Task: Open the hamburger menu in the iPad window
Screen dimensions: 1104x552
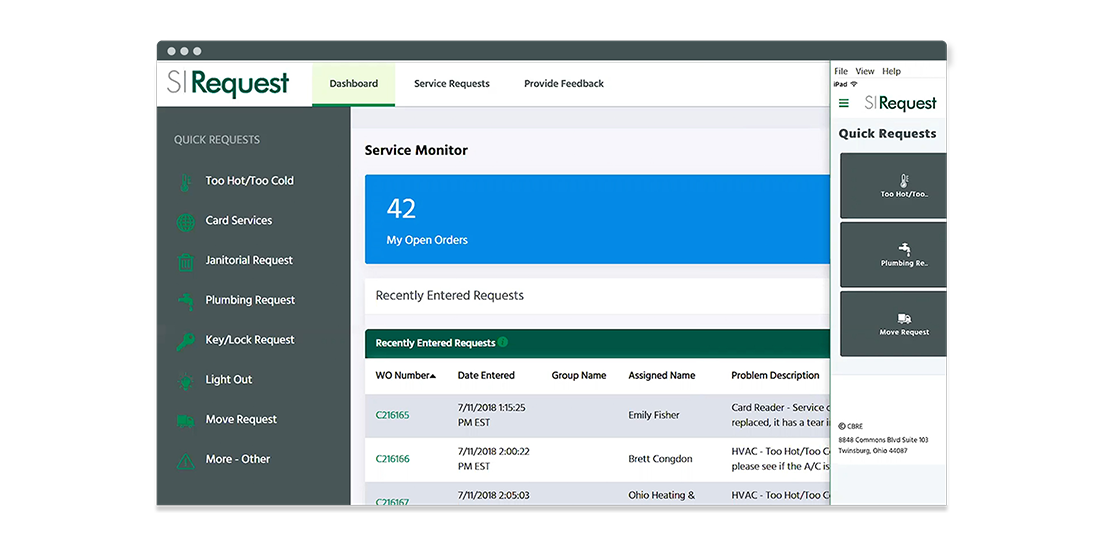Action: click(843, 104)
